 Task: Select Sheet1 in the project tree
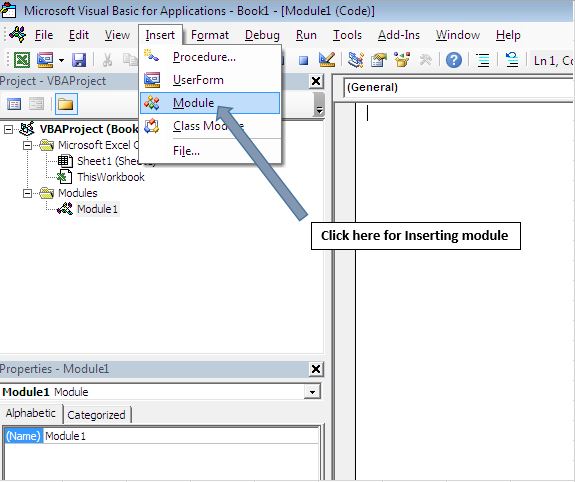click(x=107, y=161)
